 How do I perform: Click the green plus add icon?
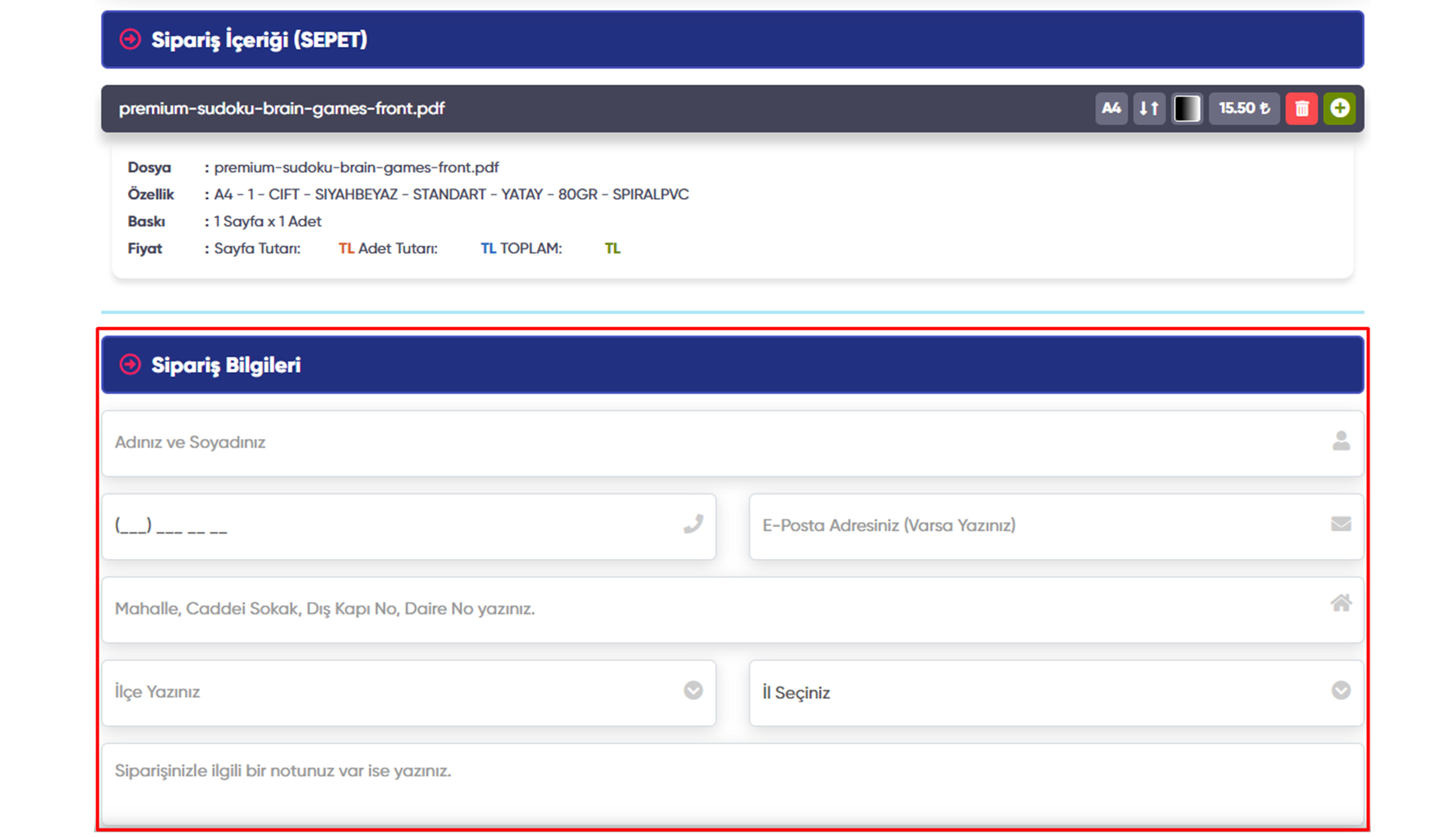pyautogui.click(x=1339, y=109)
